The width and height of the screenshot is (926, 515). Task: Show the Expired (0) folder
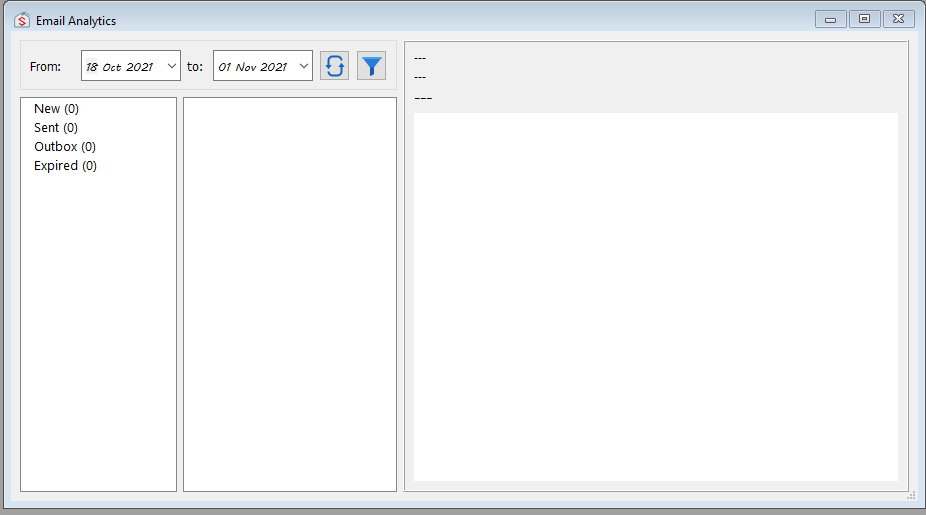[65, 165]
